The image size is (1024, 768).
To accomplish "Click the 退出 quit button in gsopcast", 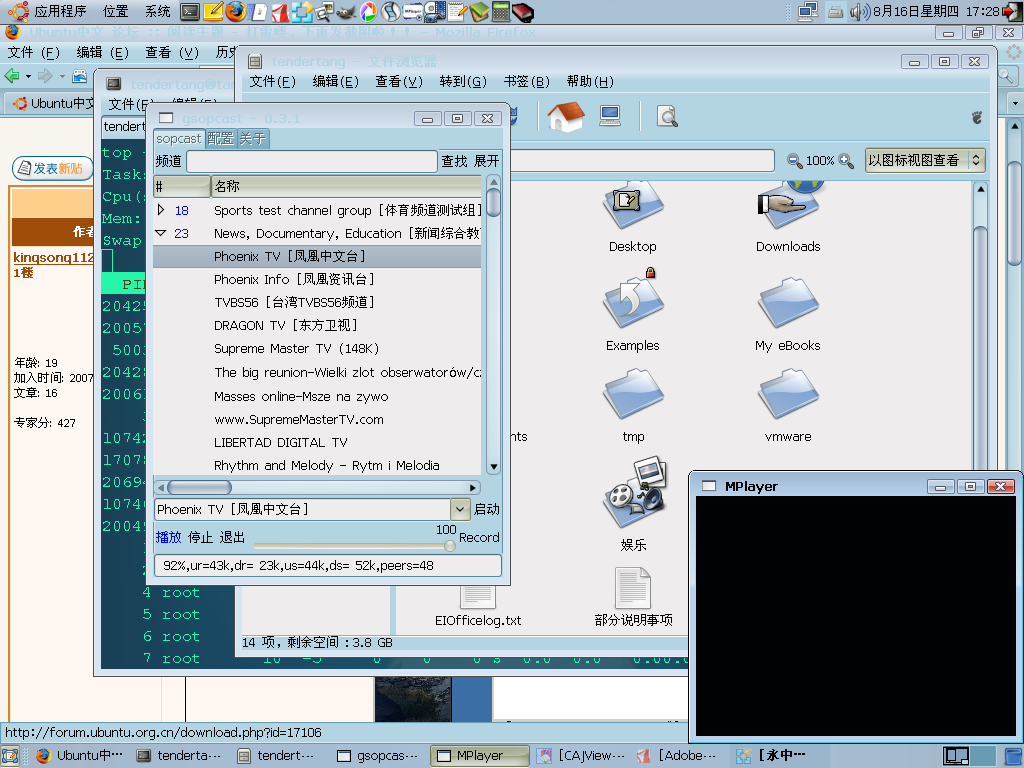I will click(x=232, y=537).
